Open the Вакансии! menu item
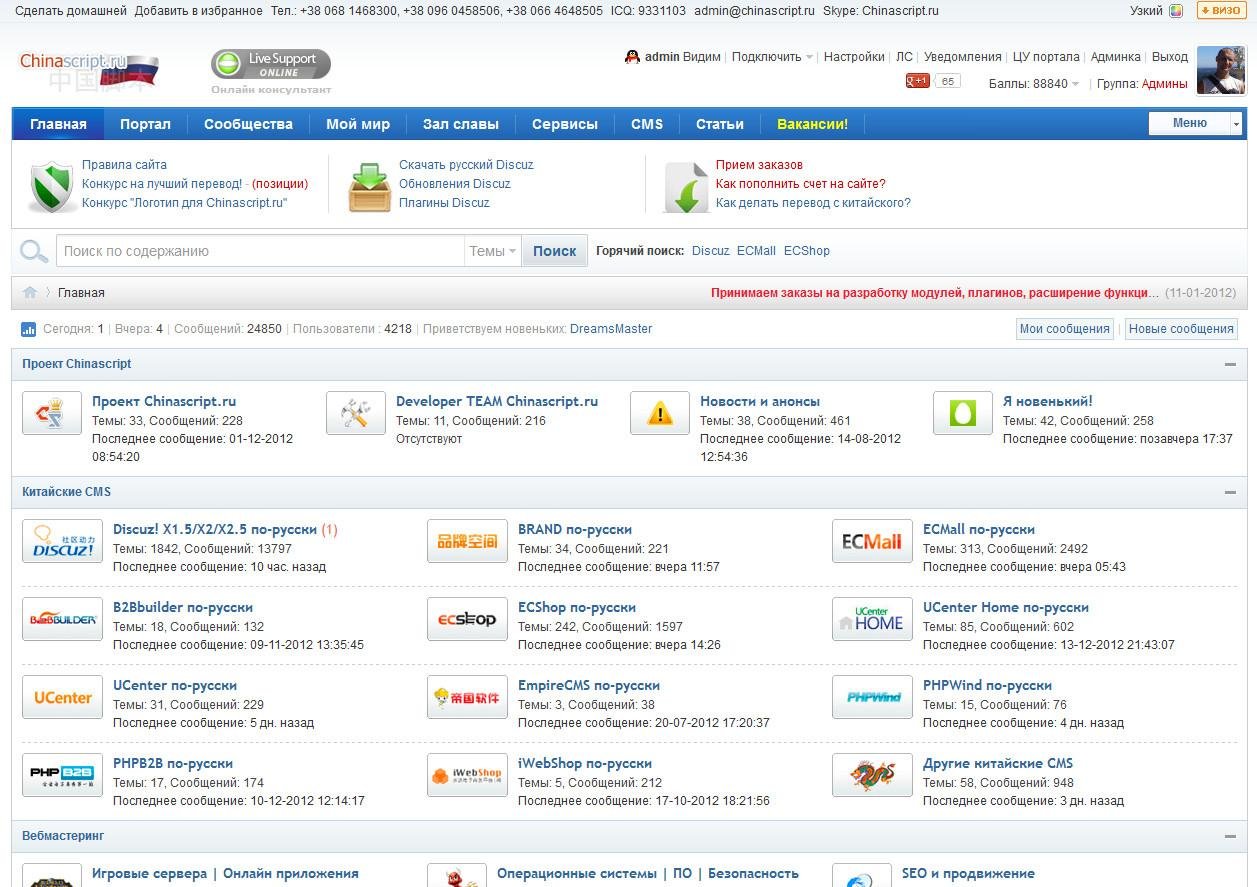1257x887 pixels. (x=812, y=124)
